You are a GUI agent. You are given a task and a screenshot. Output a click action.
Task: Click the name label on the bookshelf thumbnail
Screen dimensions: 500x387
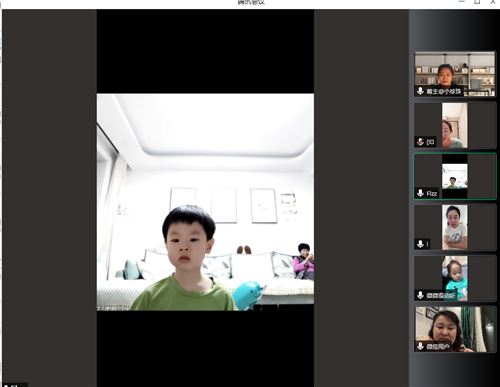pyautogui.click(x=444, y=91)
